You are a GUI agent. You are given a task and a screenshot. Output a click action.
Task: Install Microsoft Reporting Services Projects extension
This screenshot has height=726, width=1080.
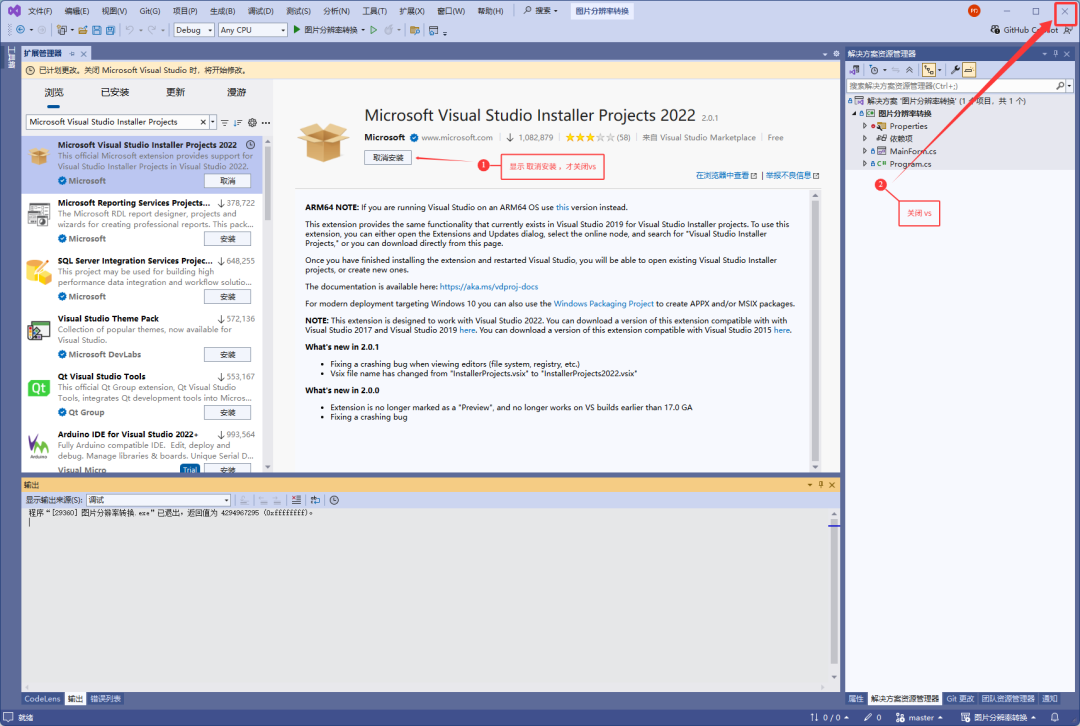click(x=227, y=239)
